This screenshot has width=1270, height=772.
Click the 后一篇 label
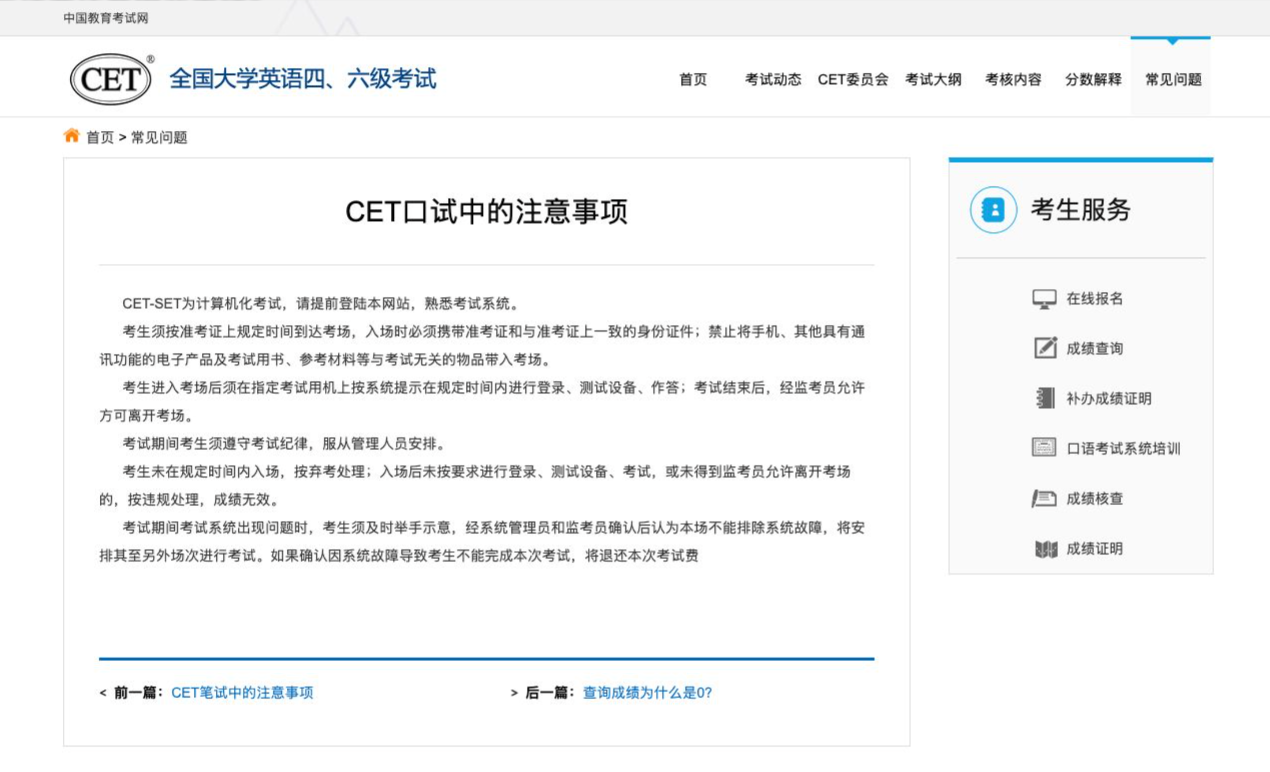pos(550,692)
